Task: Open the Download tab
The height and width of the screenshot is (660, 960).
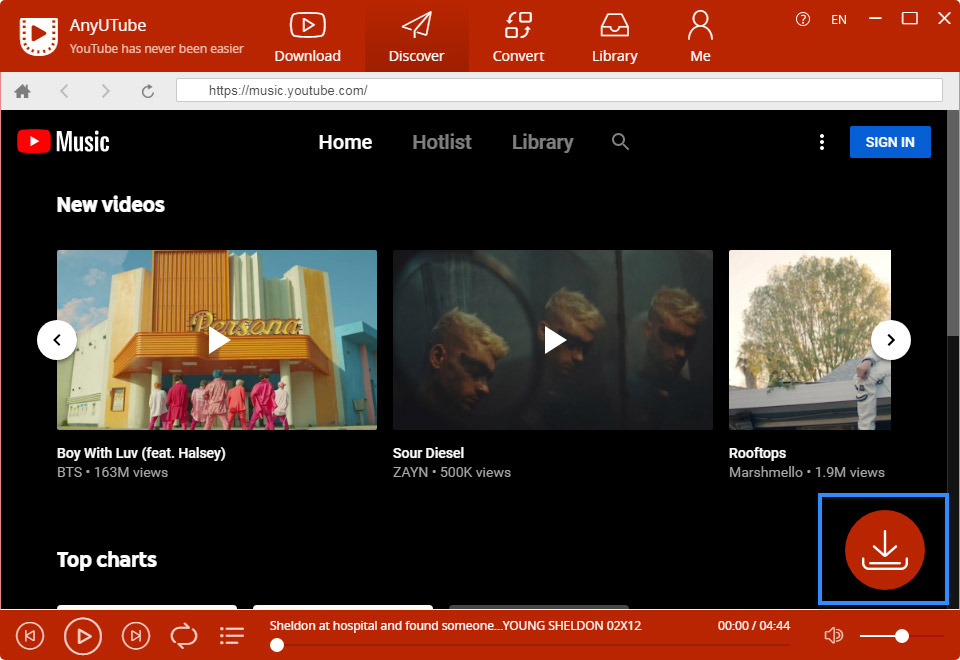Action: click(307, 37)
